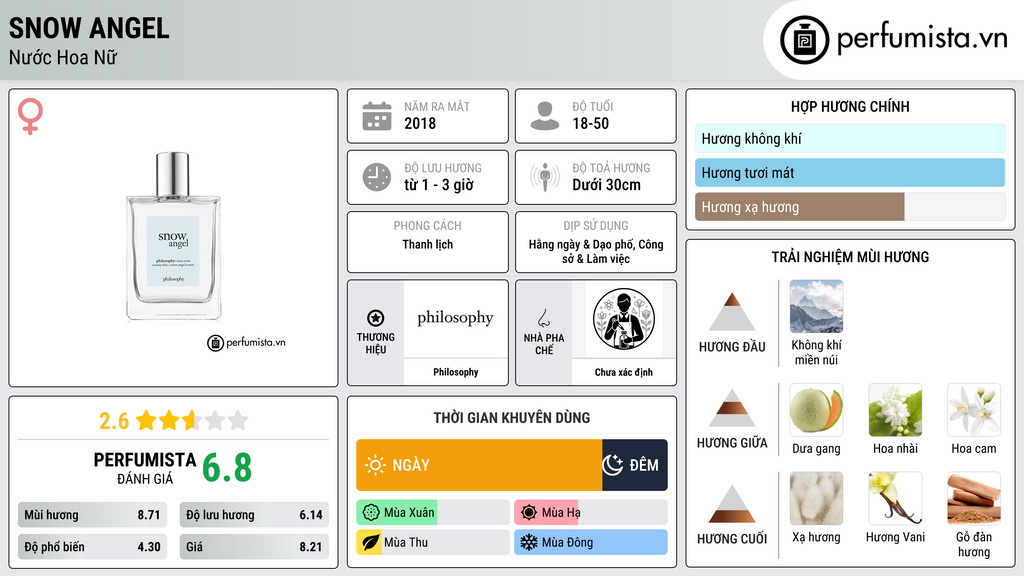This screenshot has width=1024, height=576.
Task: Click the Mùa Đông season bar
Action: (591, 542)
